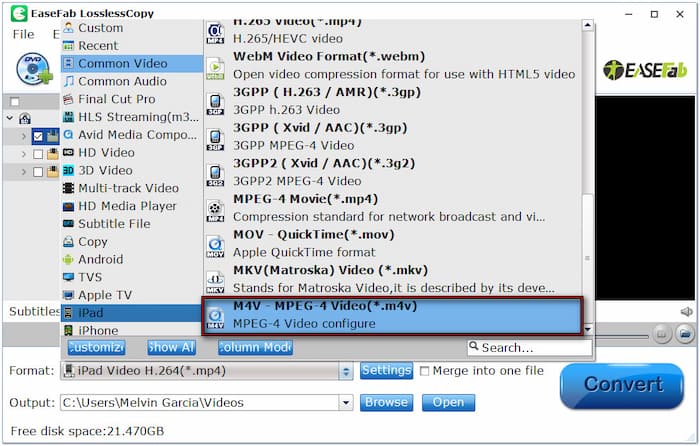Click the iPhone device icon
The width and height of the screenshot is (700, 446).
(68, 331)
